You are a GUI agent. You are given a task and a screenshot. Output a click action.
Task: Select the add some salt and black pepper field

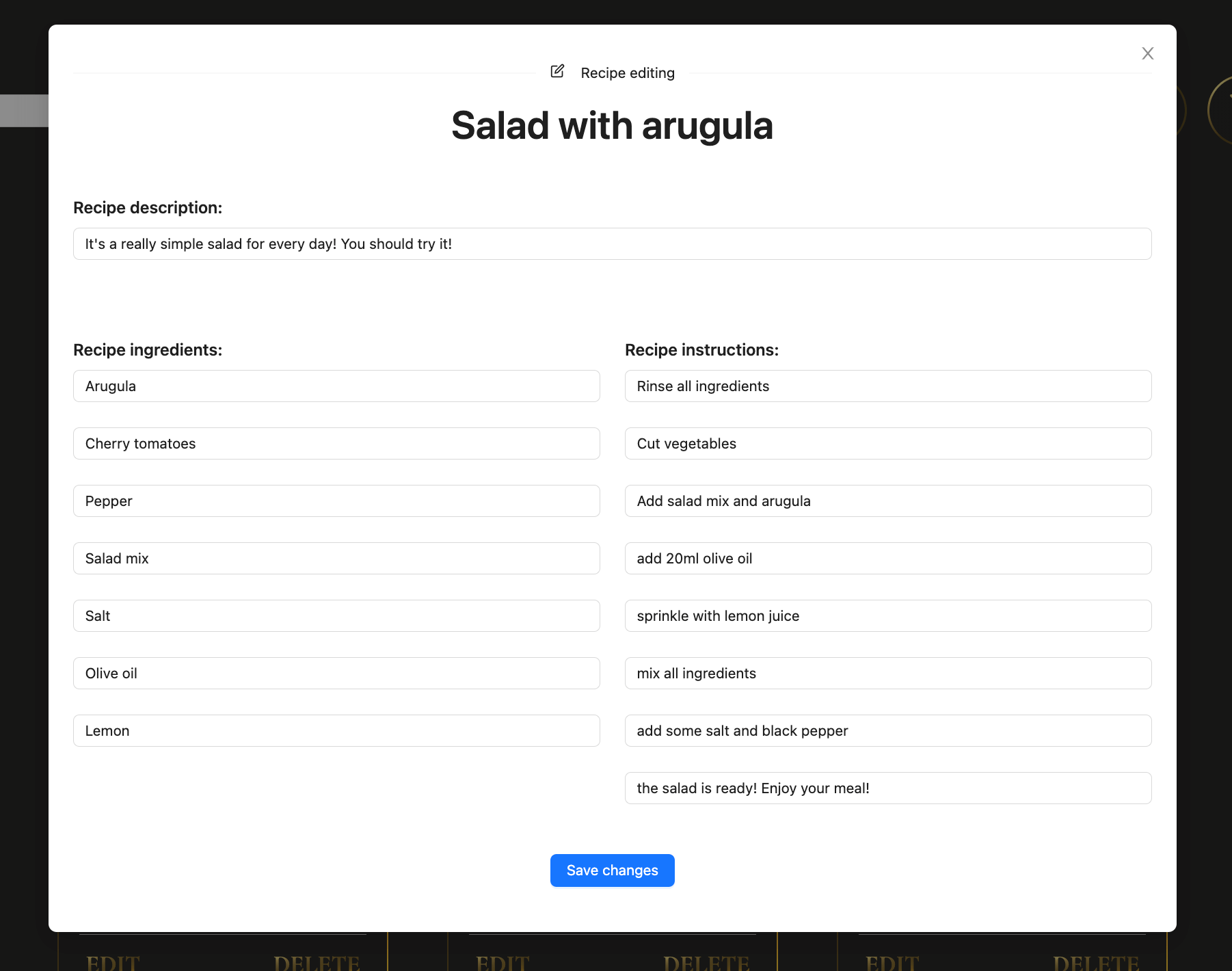887,730
